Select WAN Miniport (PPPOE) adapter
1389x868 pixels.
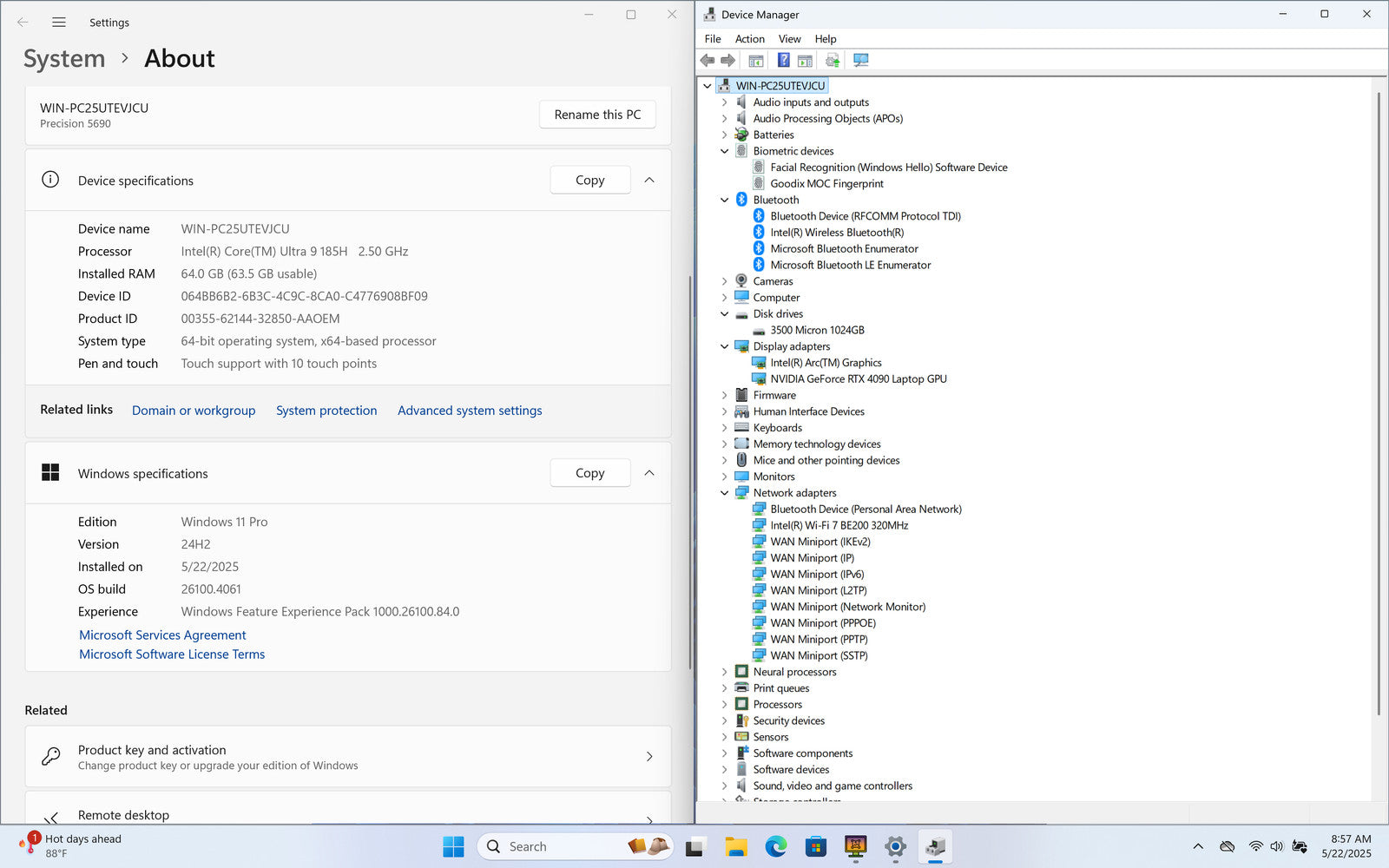coord(823,623)
